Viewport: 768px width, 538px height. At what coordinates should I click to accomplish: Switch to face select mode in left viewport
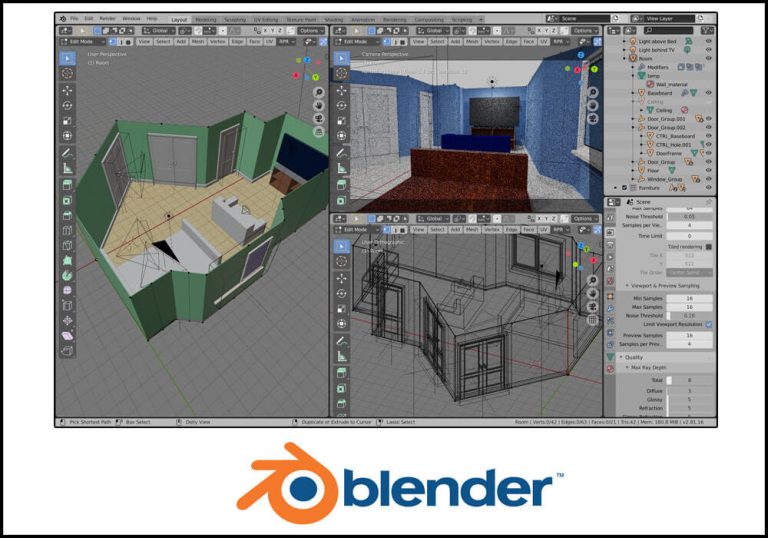coord(129,42)
